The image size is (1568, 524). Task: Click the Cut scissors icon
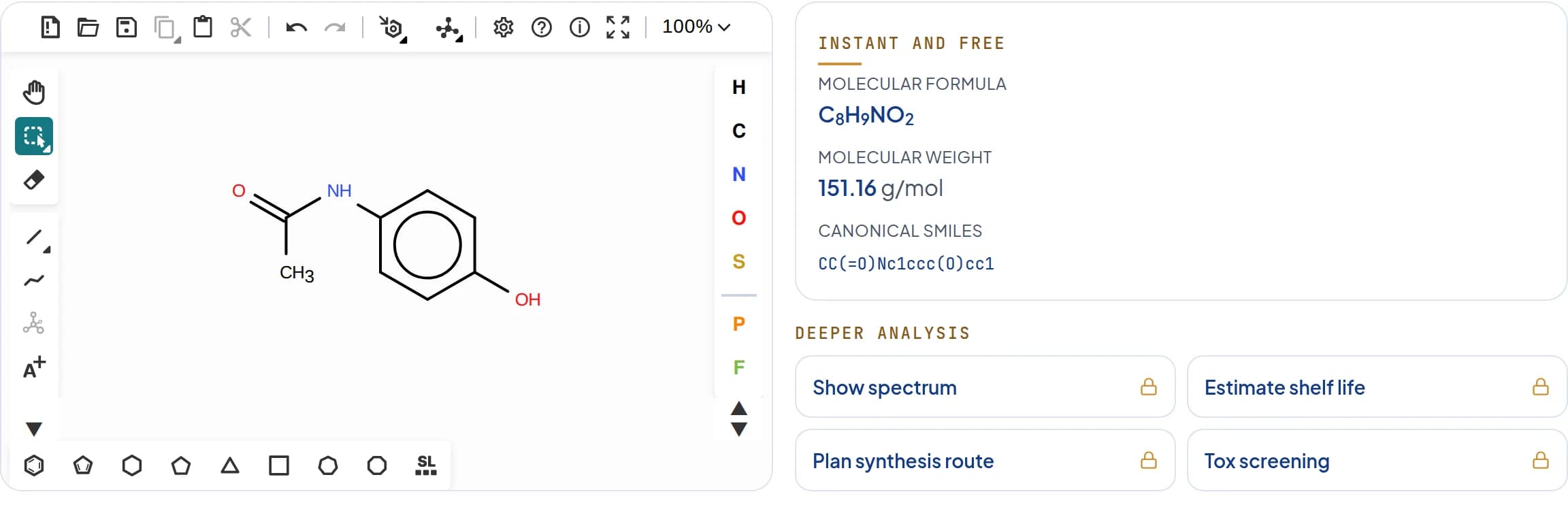[x=241, y=27]
